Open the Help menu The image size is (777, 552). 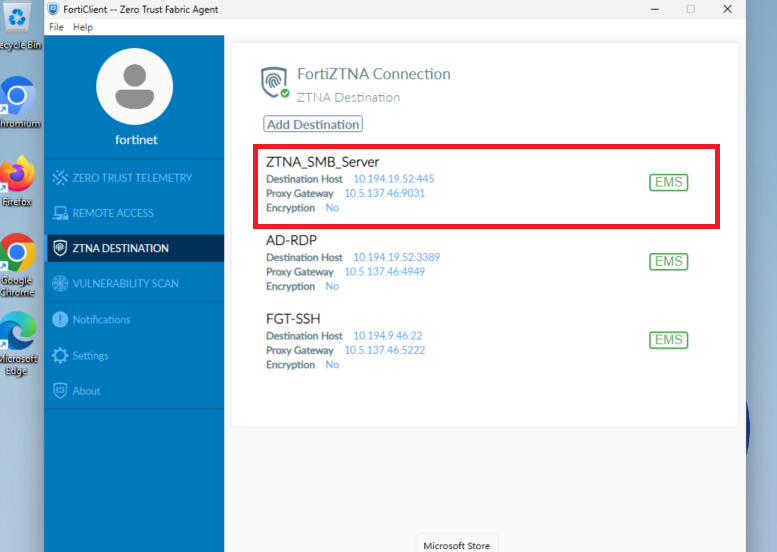[x=83, y=27]
